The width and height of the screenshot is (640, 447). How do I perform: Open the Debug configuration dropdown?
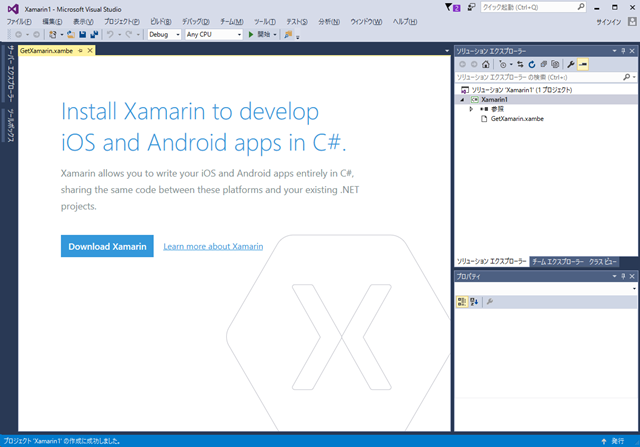click(x=164, y=34)
